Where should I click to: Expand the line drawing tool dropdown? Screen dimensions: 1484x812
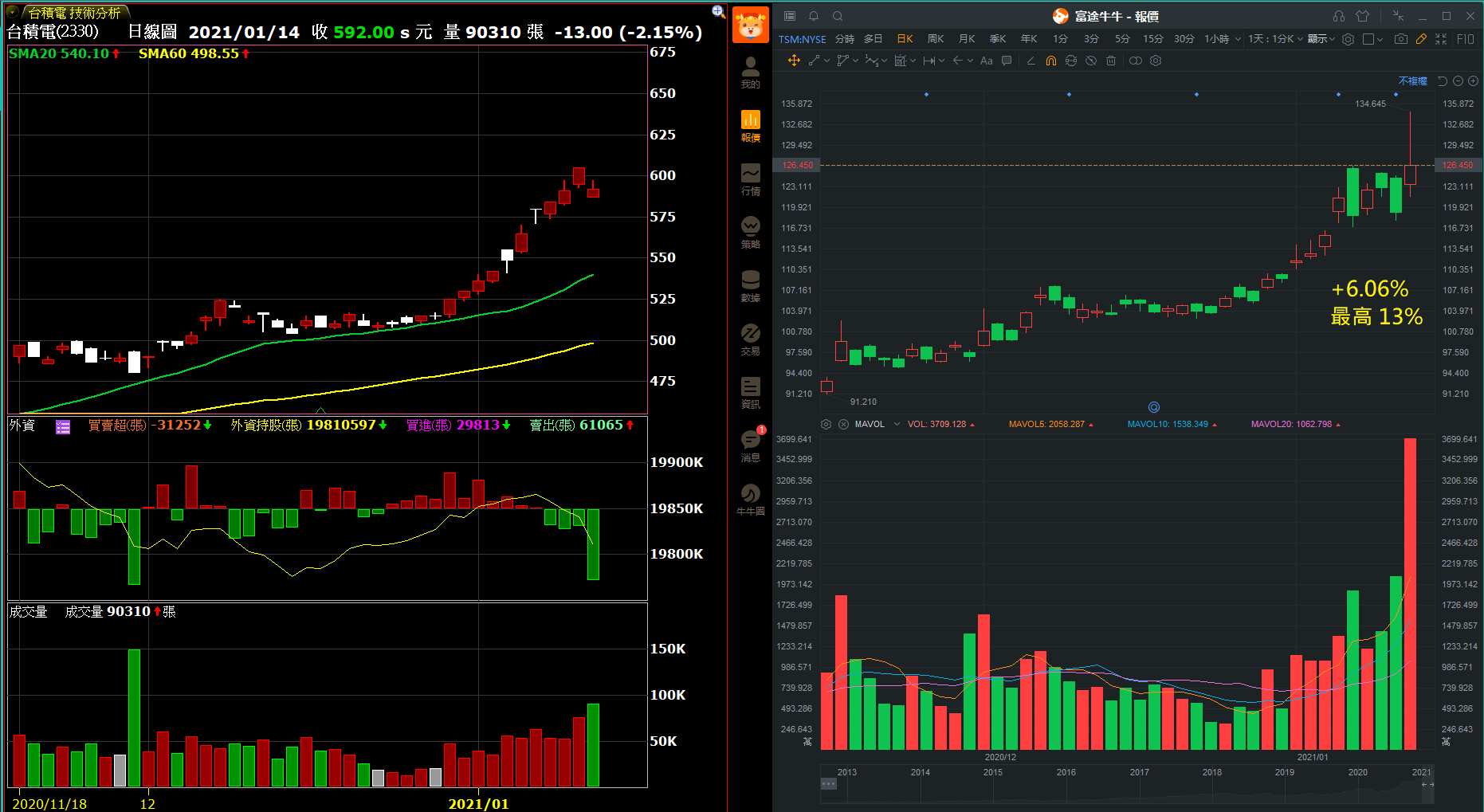click(x=826, y=61)
